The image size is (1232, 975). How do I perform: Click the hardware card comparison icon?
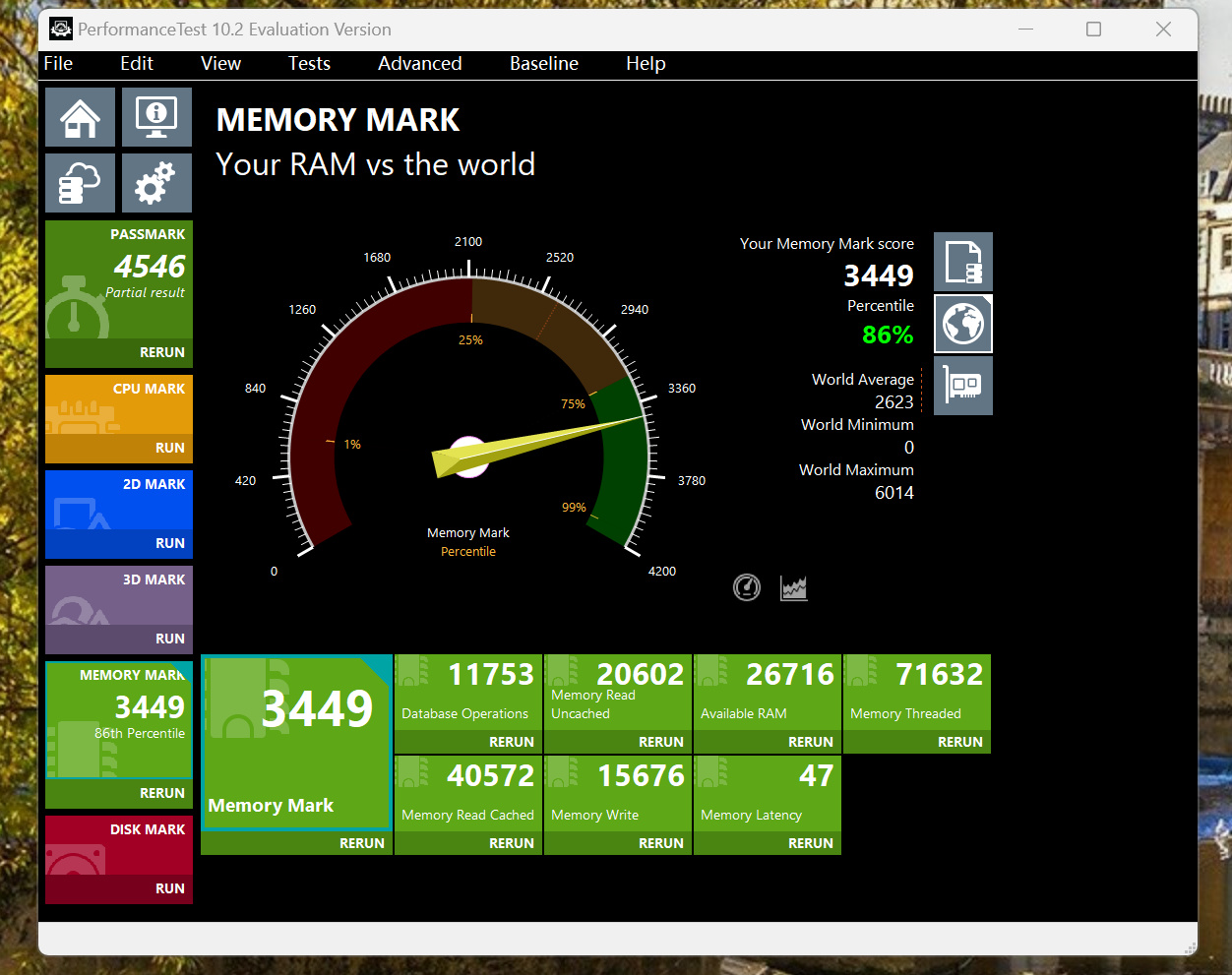(962, 386)
